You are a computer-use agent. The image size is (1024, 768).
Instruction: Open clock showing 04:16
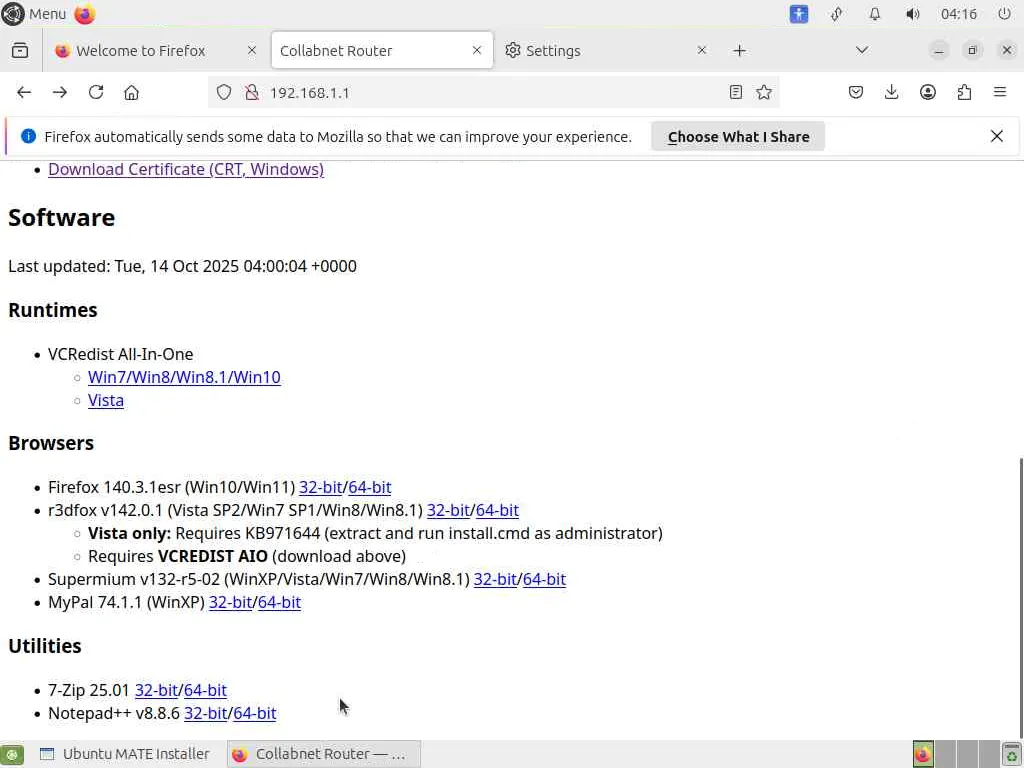(959, 14)
